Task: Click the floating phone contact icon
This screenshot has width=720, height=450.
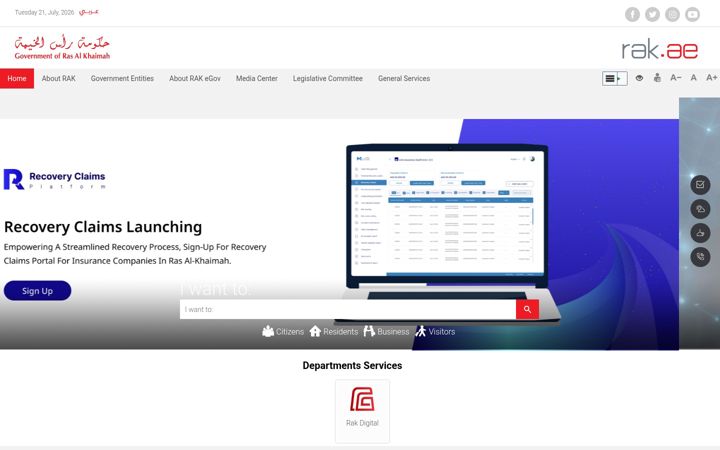Action: 700,257
